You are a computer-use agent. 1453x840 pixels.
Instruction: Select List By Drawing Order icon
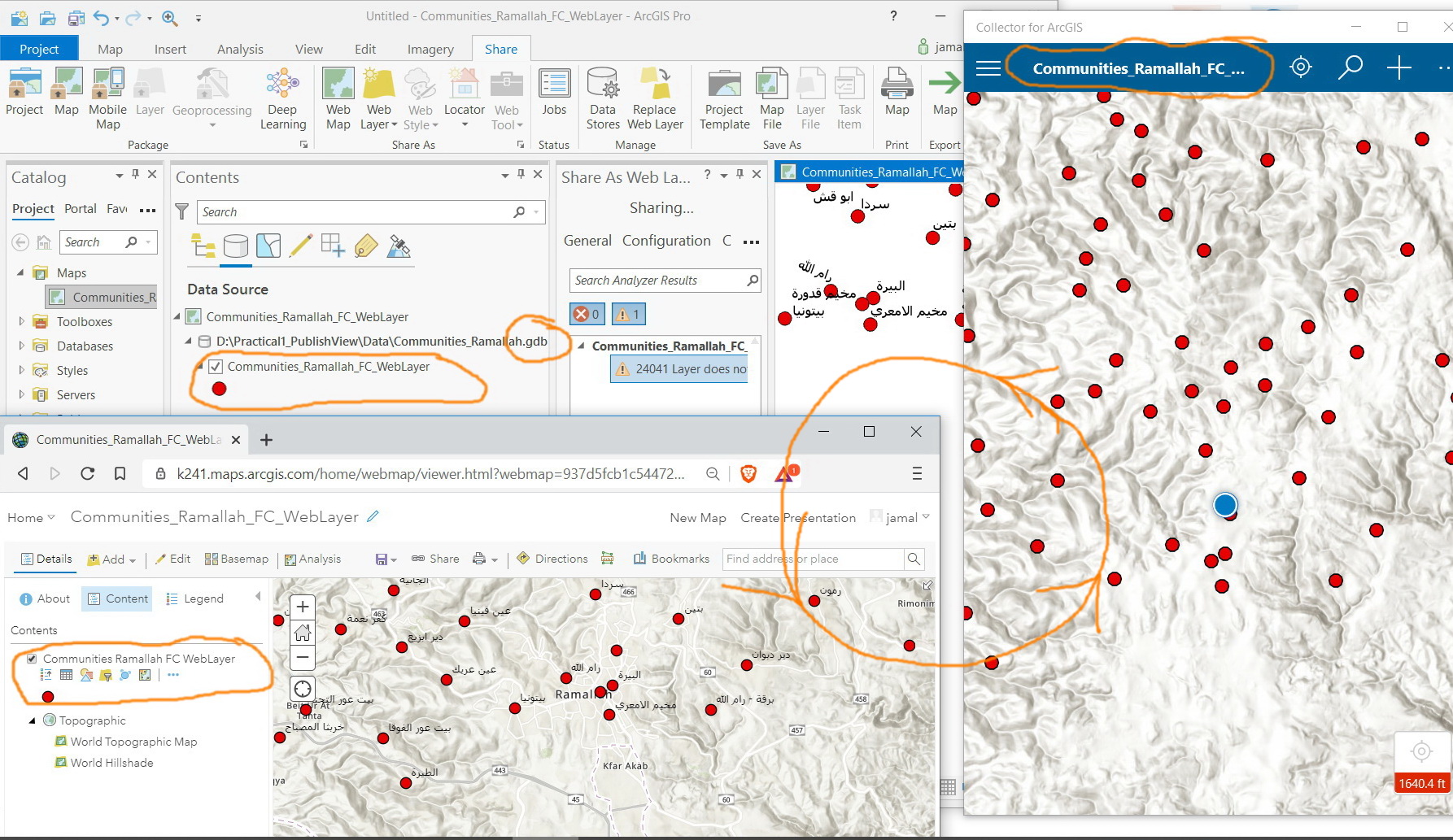point(203,246)
